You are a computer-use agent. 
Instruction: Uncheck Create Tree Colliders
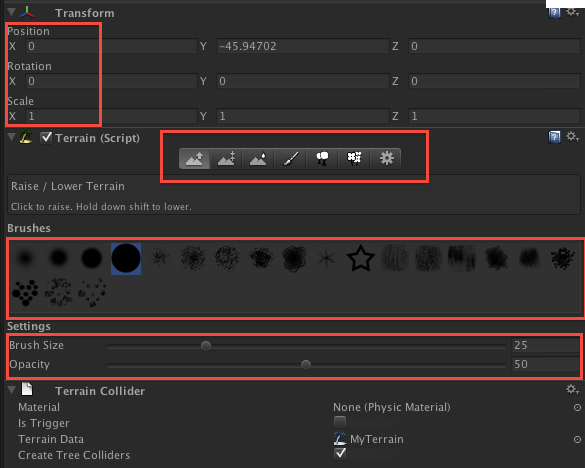(x=340, y=454)
